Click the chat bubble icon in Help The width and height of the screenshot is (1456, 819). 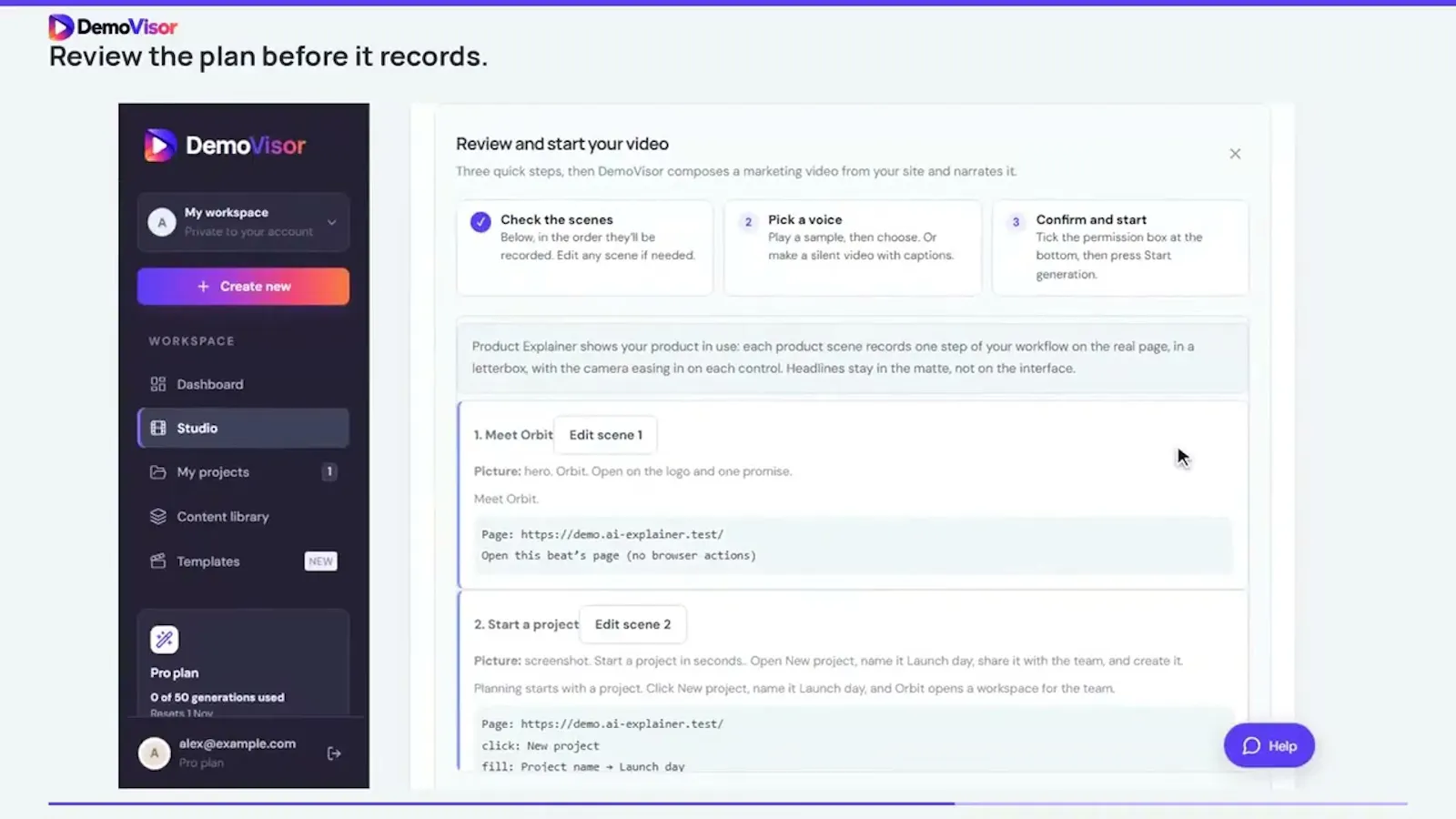point(1251,746)
